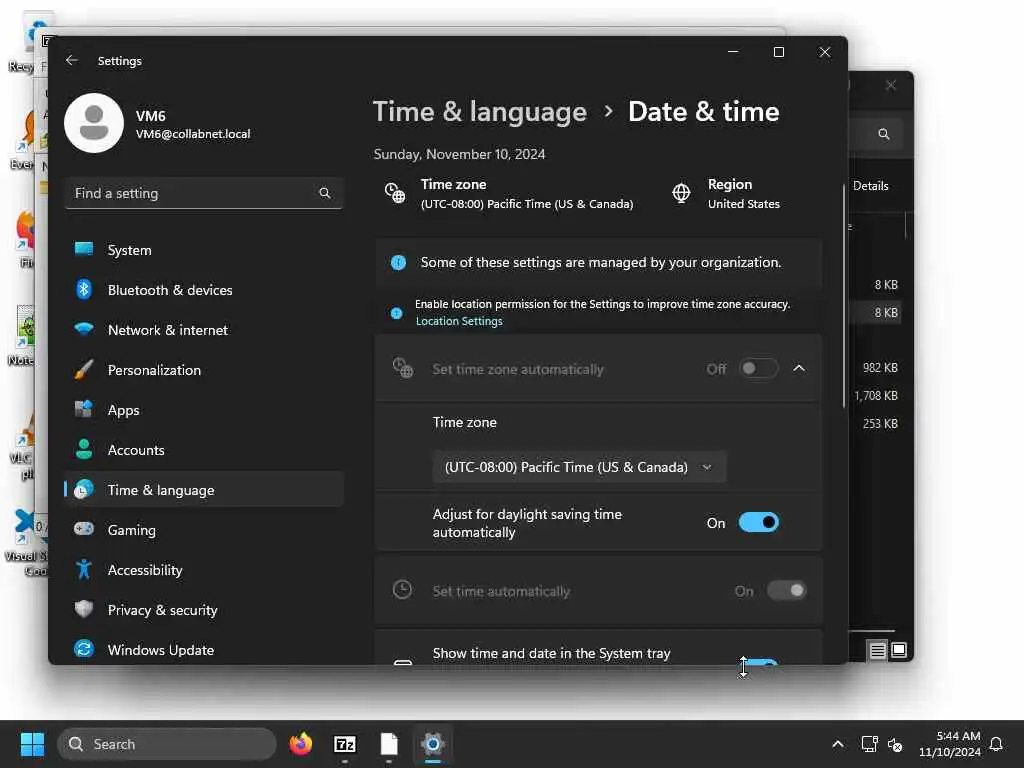Click the Bluetooth icon in sidebar
This screenshot has width=1024, height=768.
coord(84,289)
